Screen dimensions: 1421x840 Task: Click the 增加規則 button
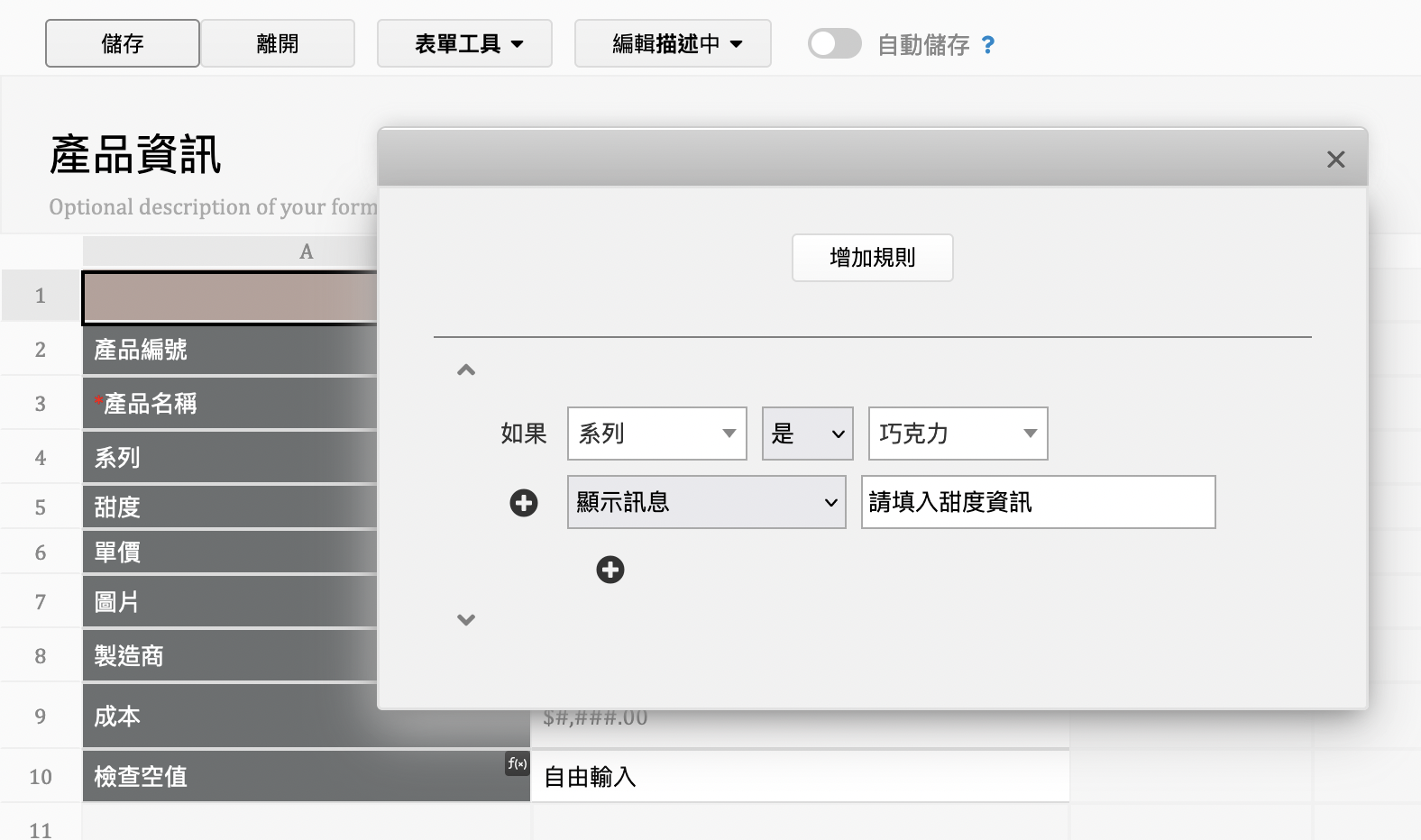[x=873, y=258]
